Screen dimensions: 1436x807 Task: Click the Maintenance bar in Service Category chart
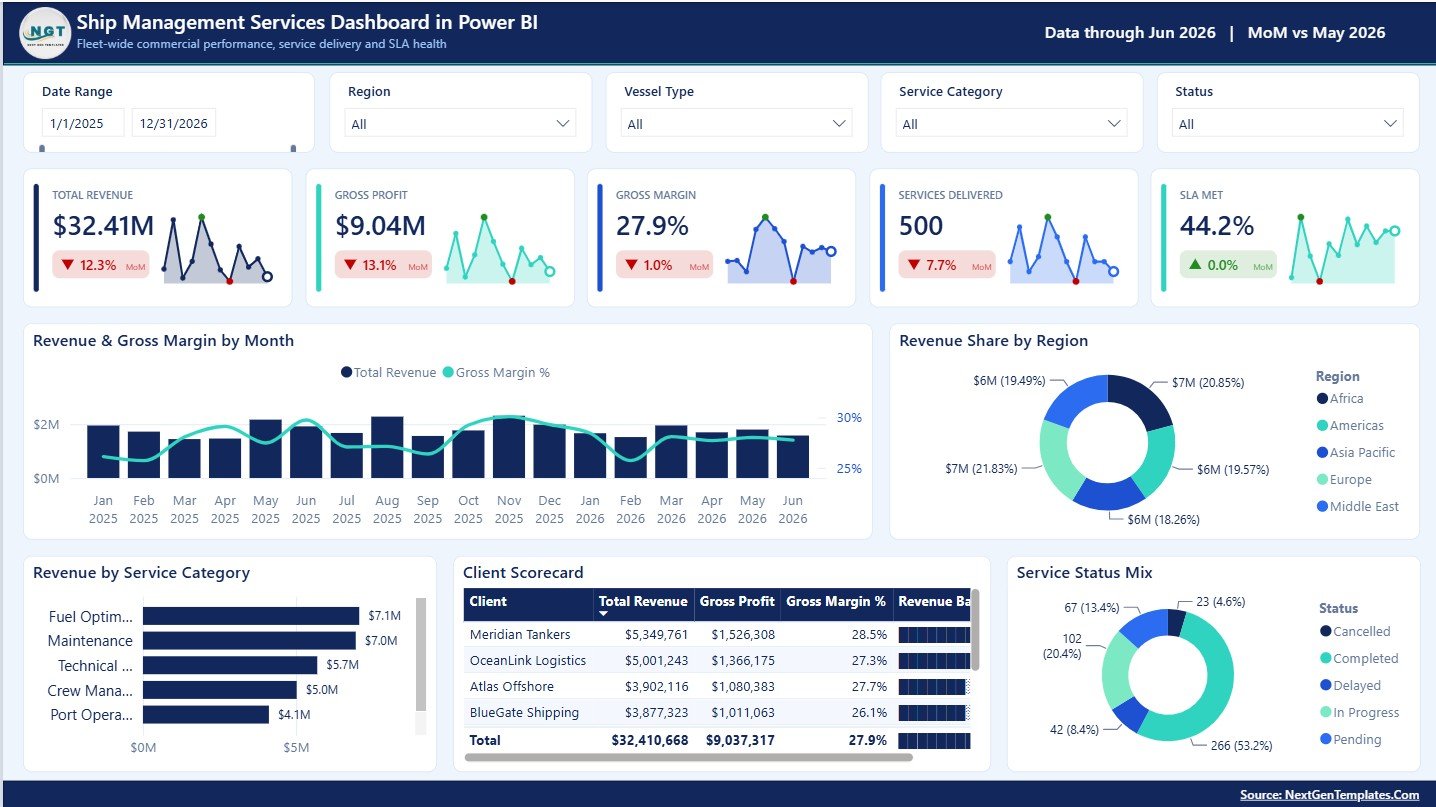(x=249, y=641)
